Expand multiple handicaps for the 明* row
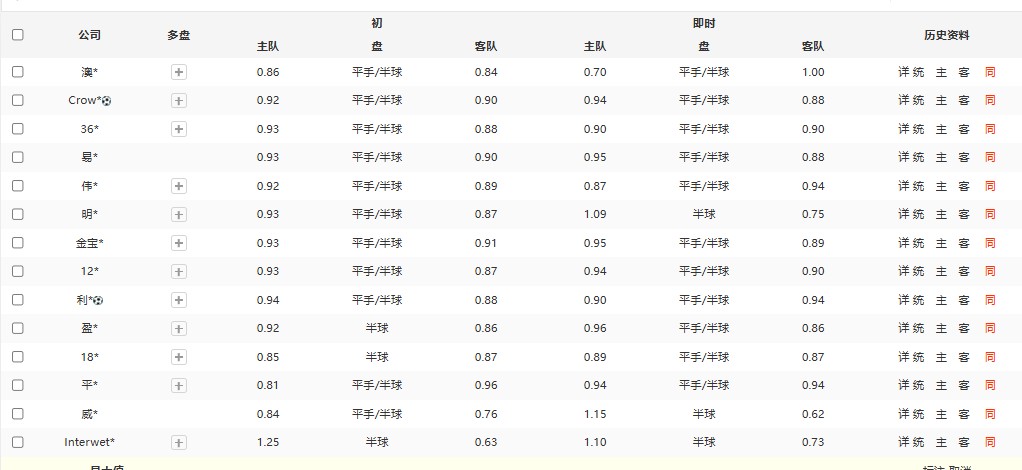The width and height of the screenshot is (1022, 470). click(x=179, y=214)
